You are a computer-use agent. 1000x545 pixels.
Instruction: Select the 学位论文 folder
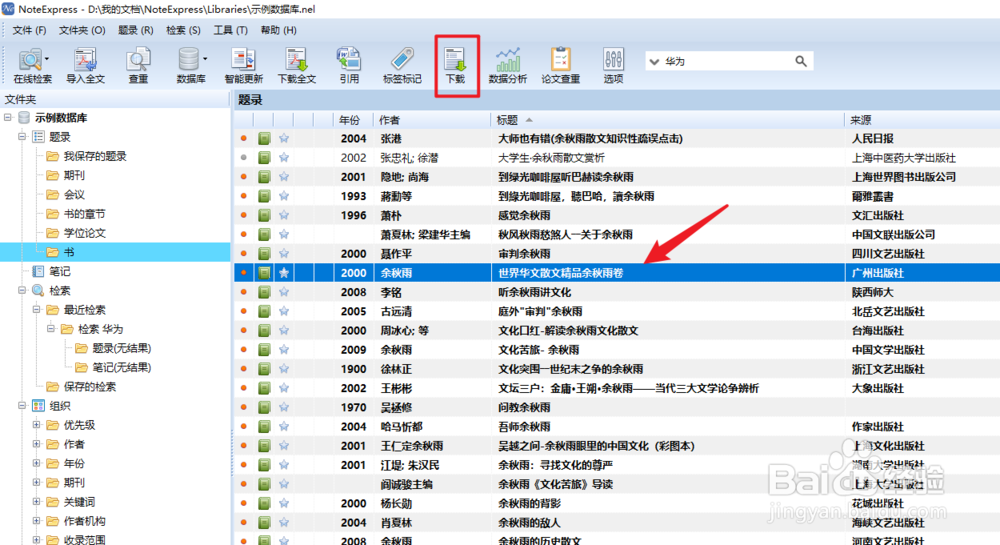tap(84, 233)
